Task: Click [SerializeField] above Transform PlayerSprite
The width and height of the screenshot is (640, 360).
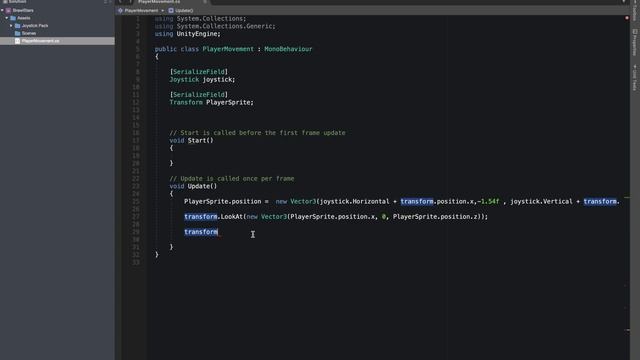Action: click(x=199, y=95)
